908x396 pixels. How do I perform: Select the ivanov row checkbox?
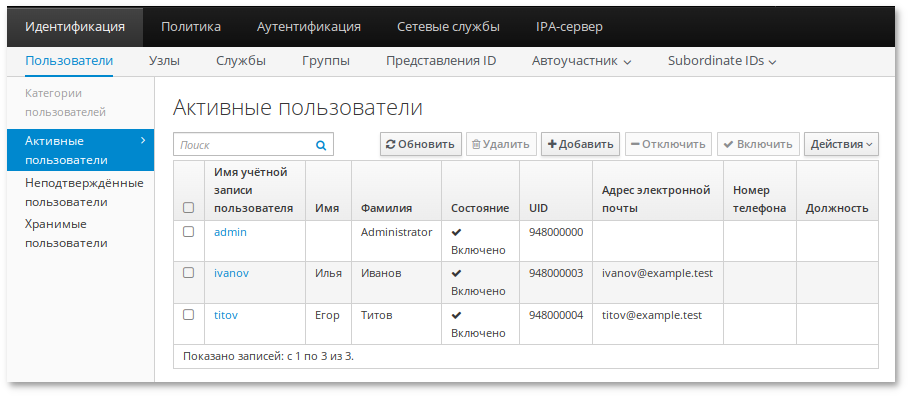tap(188, 273)
